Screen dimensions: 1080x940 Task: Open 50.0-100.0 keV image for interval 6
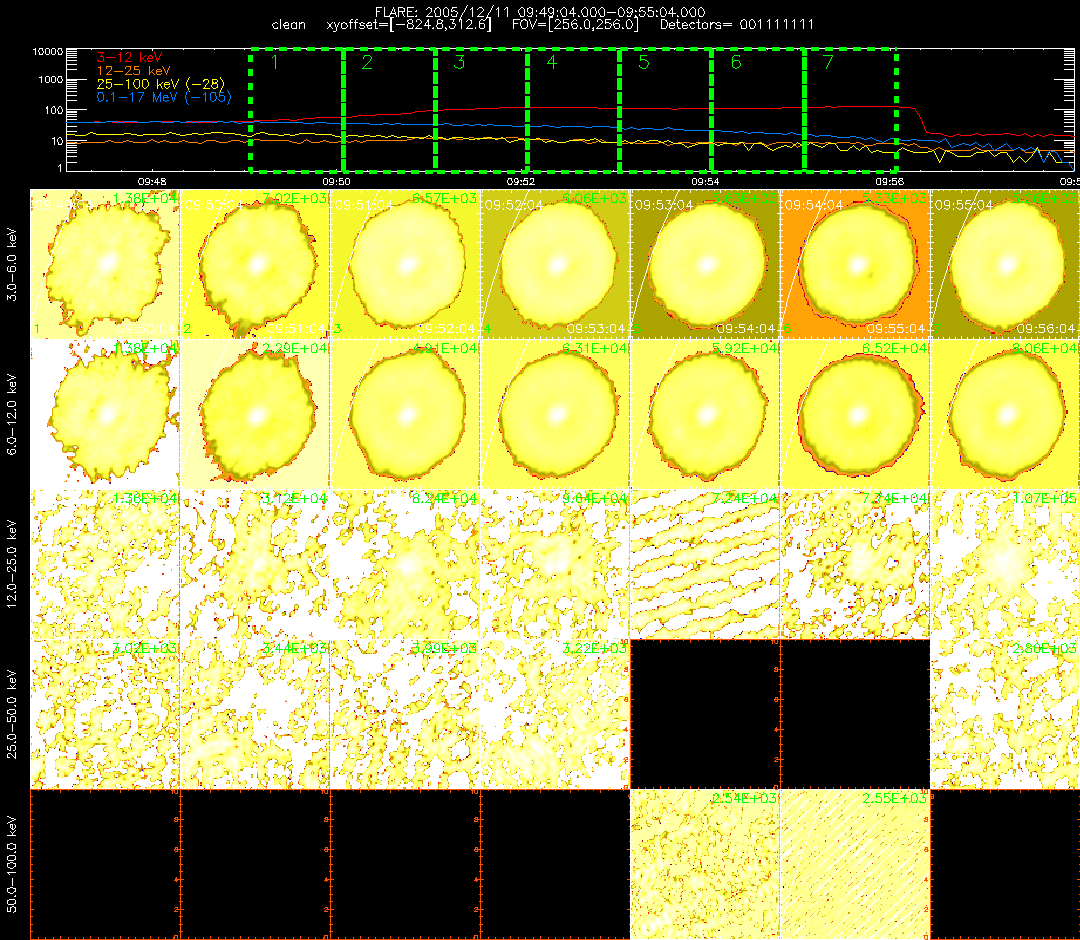pos(855,864)
